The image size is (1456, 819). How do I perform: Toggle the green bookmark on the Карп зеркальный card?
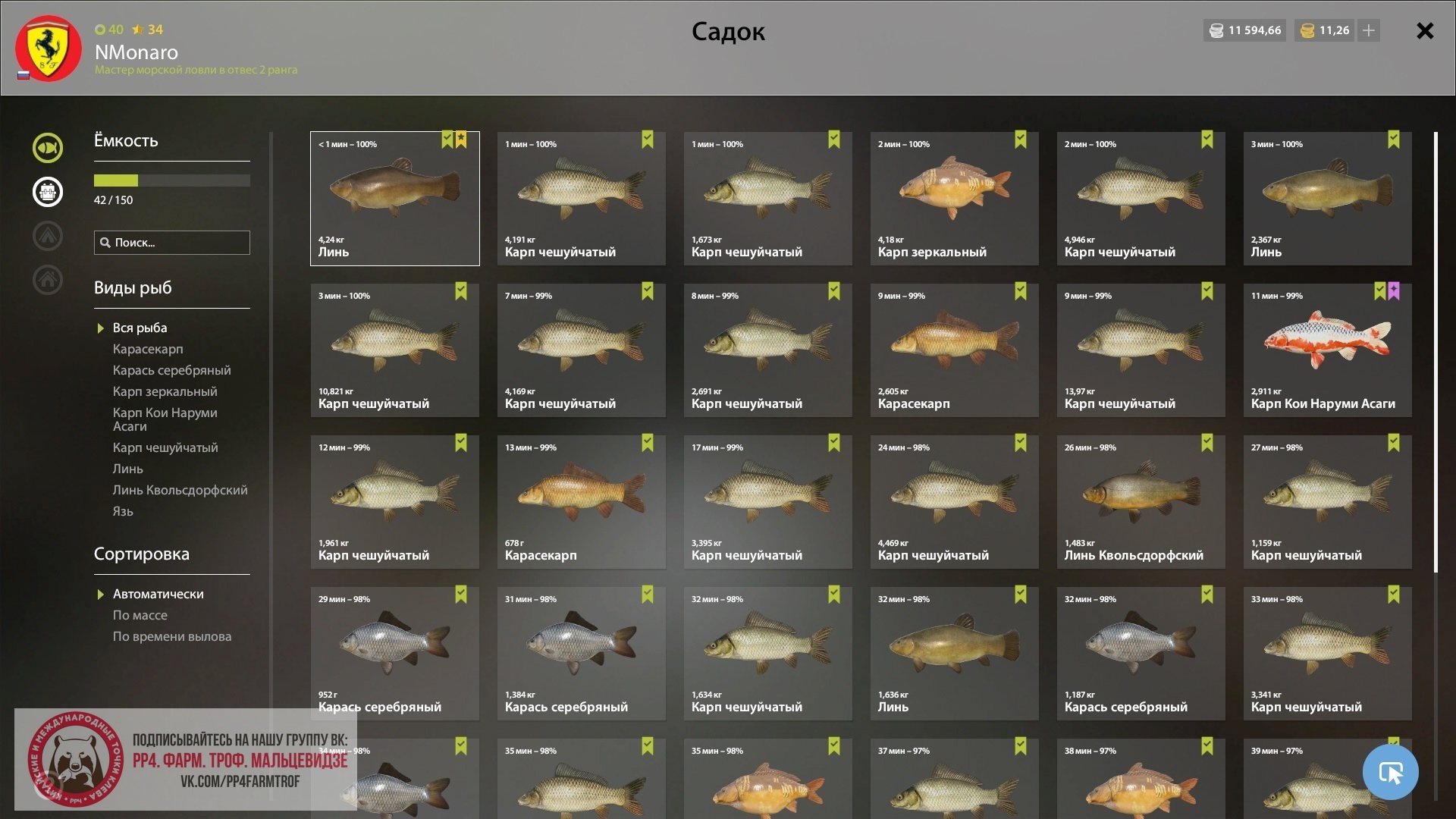click(x=1021, y=140)
